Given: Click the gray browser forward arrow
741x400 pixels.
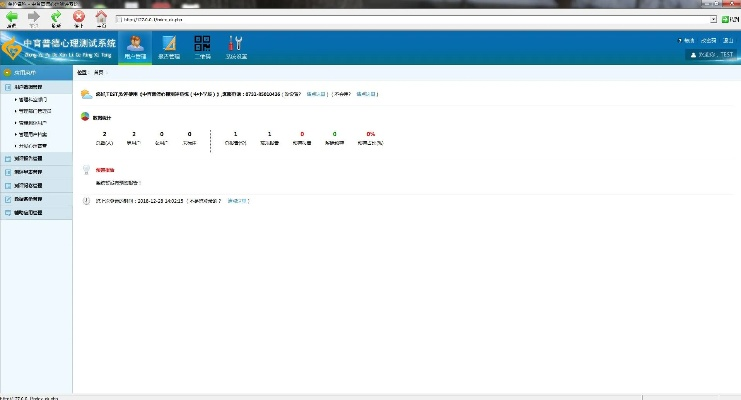Looking at the screenshot, I should coord(34,17).
